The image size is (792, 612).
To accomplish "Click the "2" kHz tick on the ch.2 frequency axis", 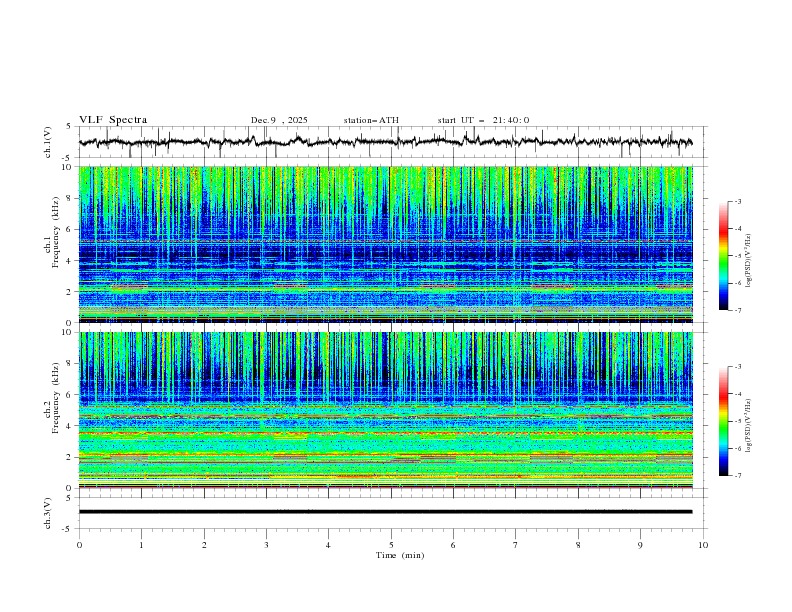I will (71, 457).
